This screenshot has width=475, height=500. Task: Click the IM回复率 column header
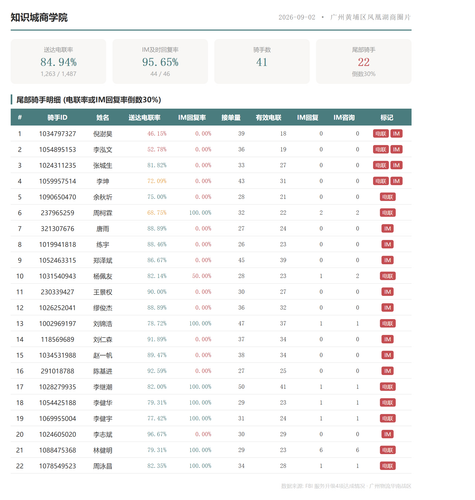pos(192,117)
